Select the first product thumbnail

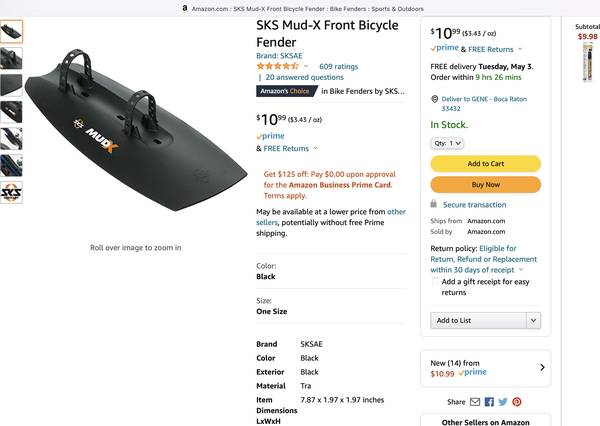(x=11, y=32)
